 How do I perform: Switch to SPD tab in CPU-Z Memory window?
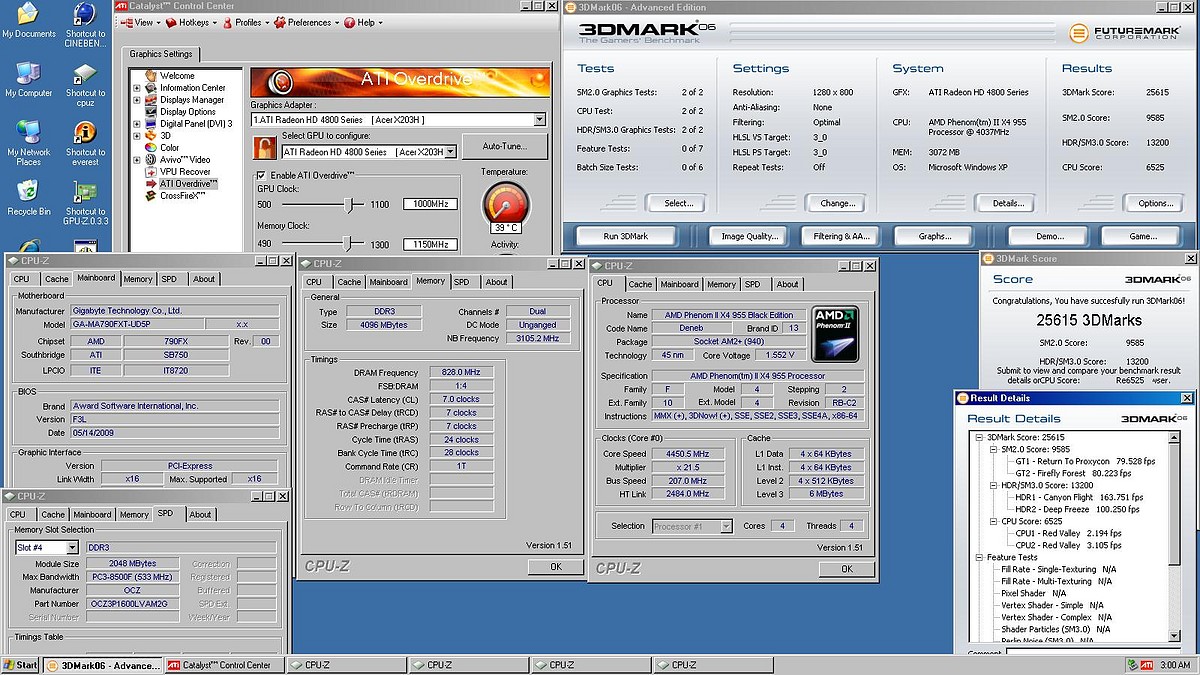click(x=461, y=282)
